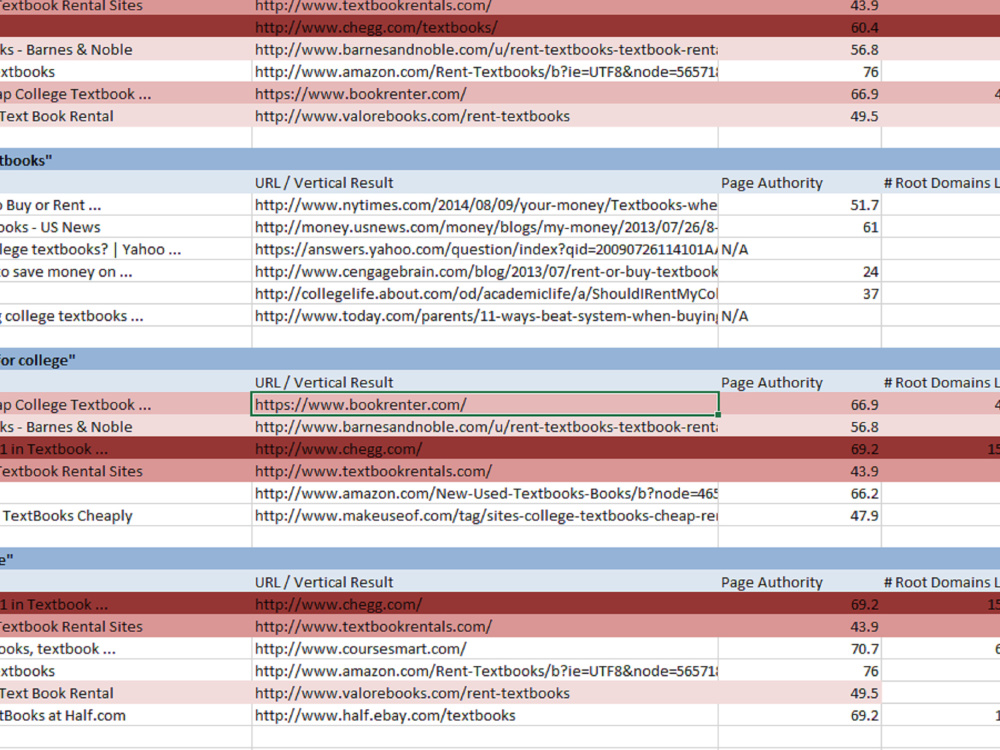This screenshot has width=1000, height=750.
Task: Click the blue 'or college"' section header row
Action: pyautogui.click(x=500, y=360)
